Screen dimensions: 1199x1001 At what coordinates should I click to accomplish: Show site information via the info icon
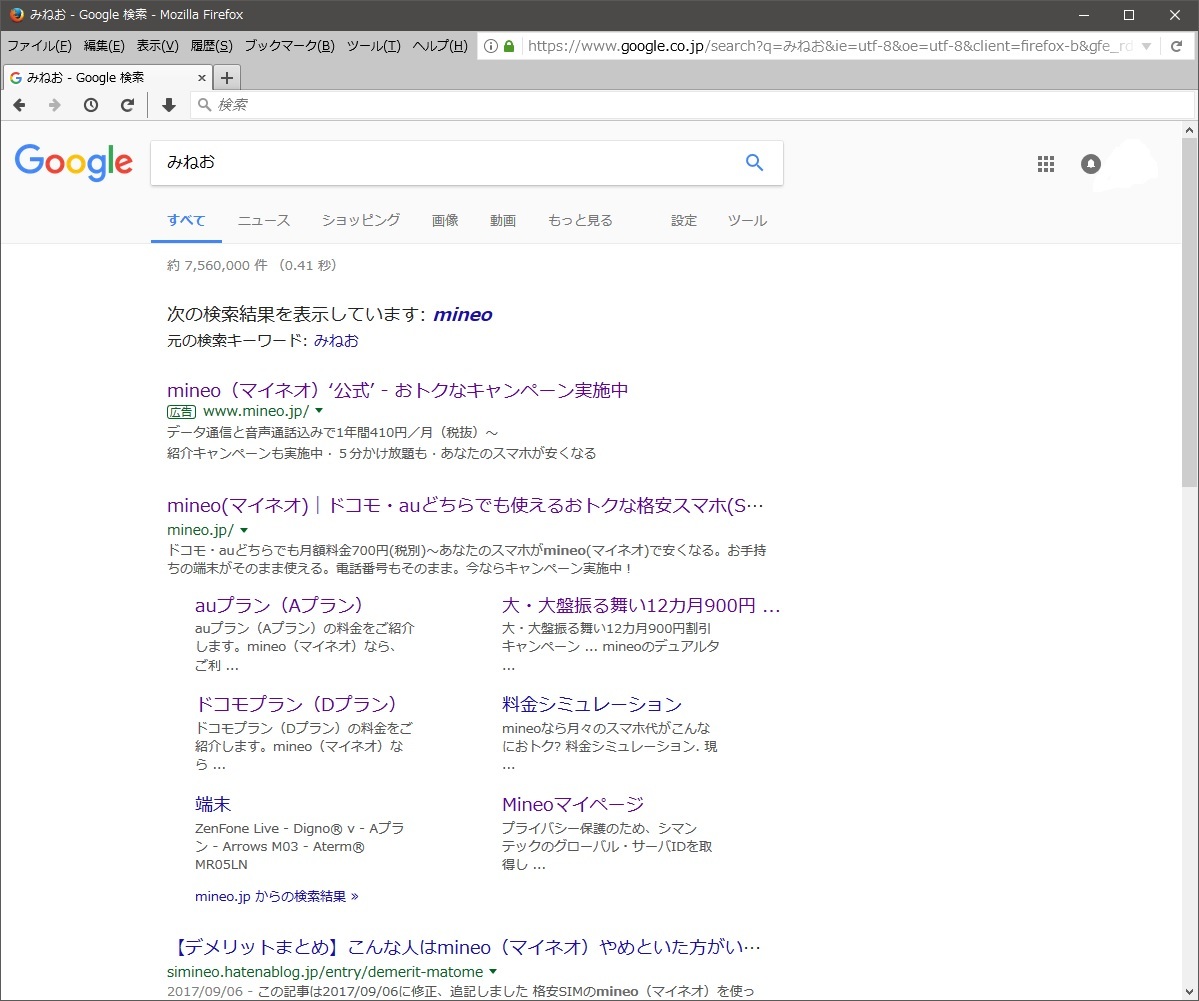pos(491,46)
